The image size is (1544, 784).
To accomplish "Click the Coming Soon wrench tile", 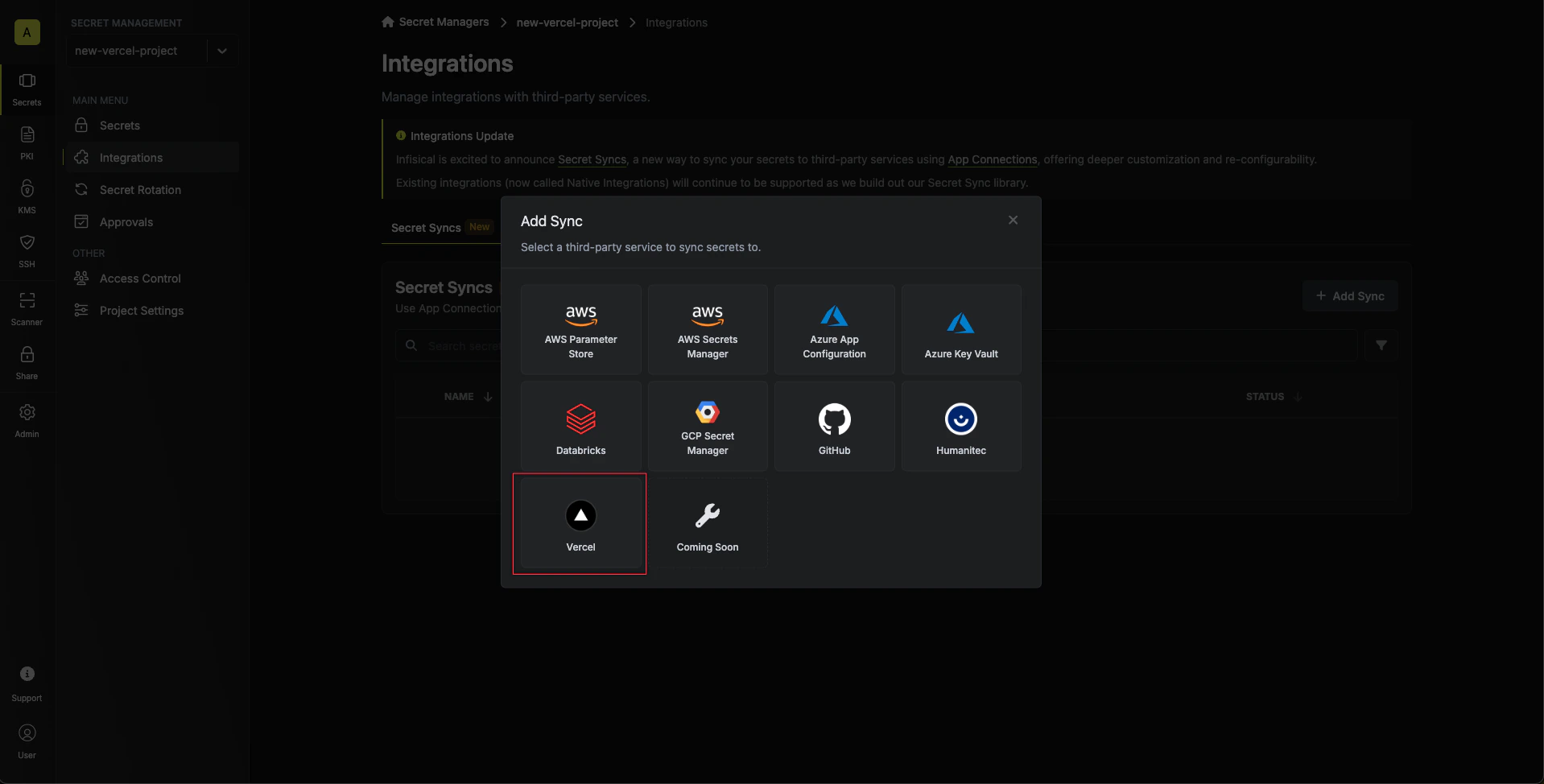I will [708, 524].
